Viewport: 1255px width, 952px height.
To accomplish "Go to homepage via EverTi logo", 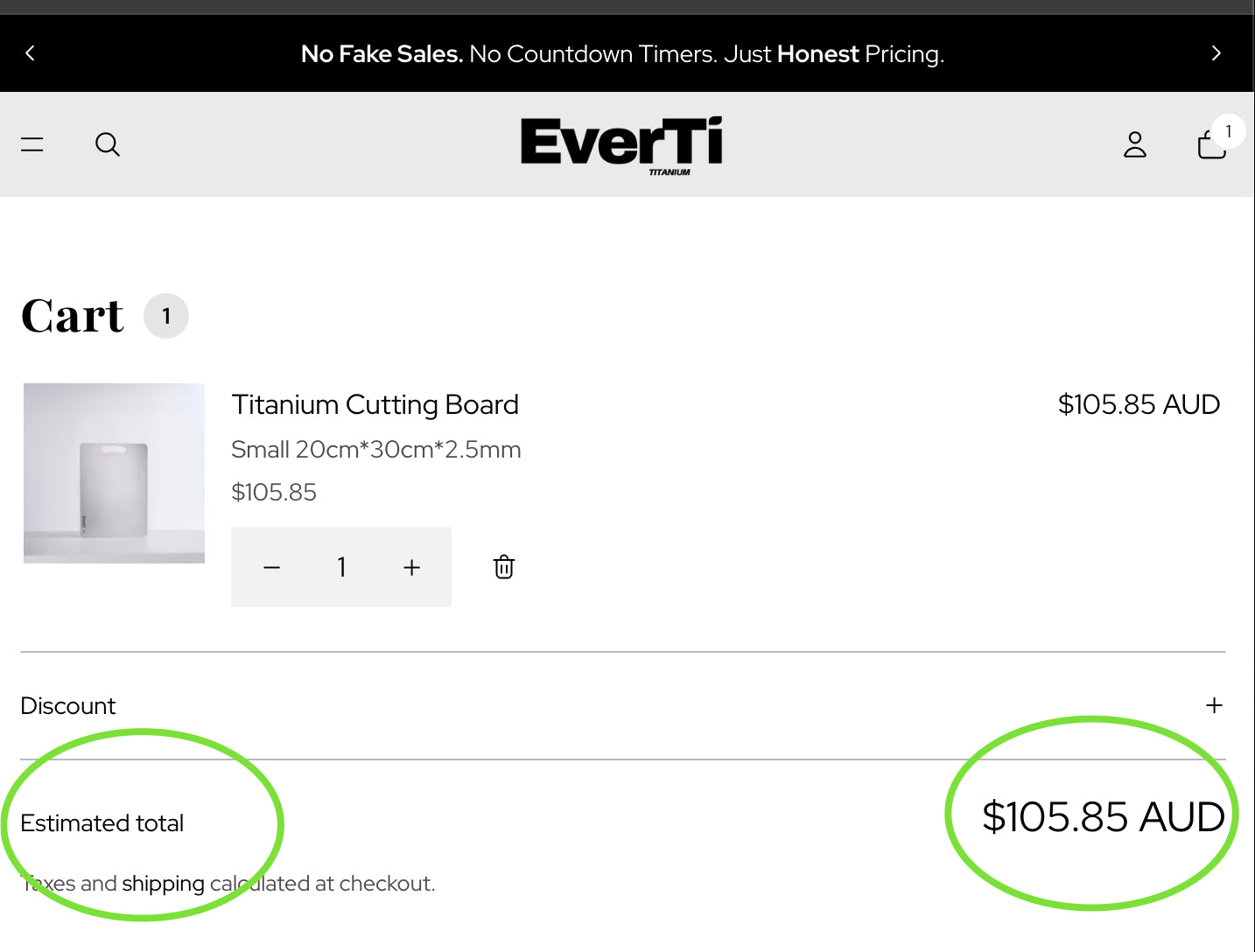I will coord(621,143).
